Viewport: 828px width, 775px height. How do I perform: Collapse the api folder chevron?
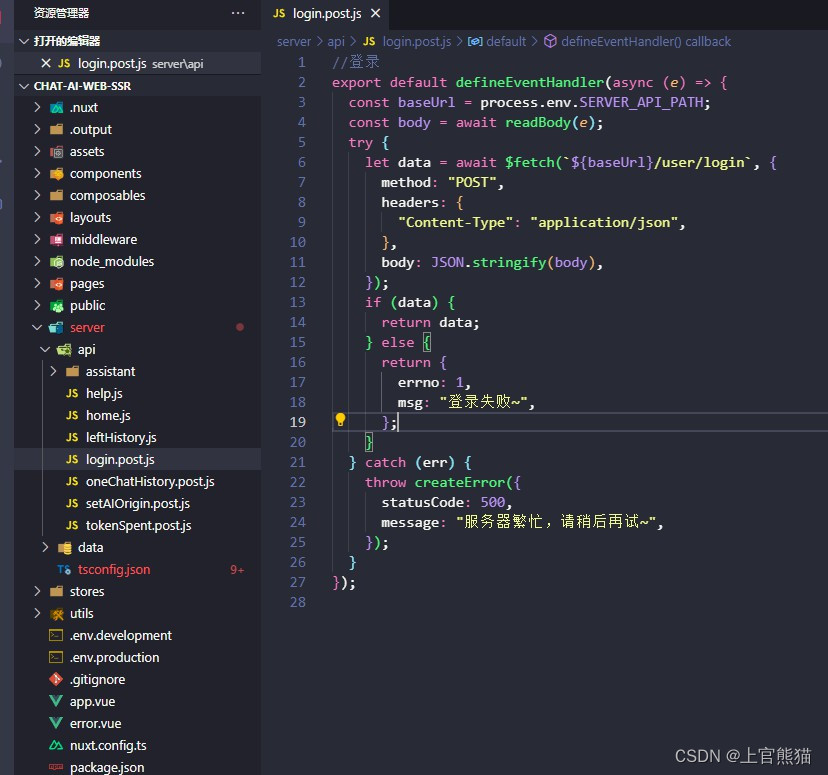(x=45, y=349)
